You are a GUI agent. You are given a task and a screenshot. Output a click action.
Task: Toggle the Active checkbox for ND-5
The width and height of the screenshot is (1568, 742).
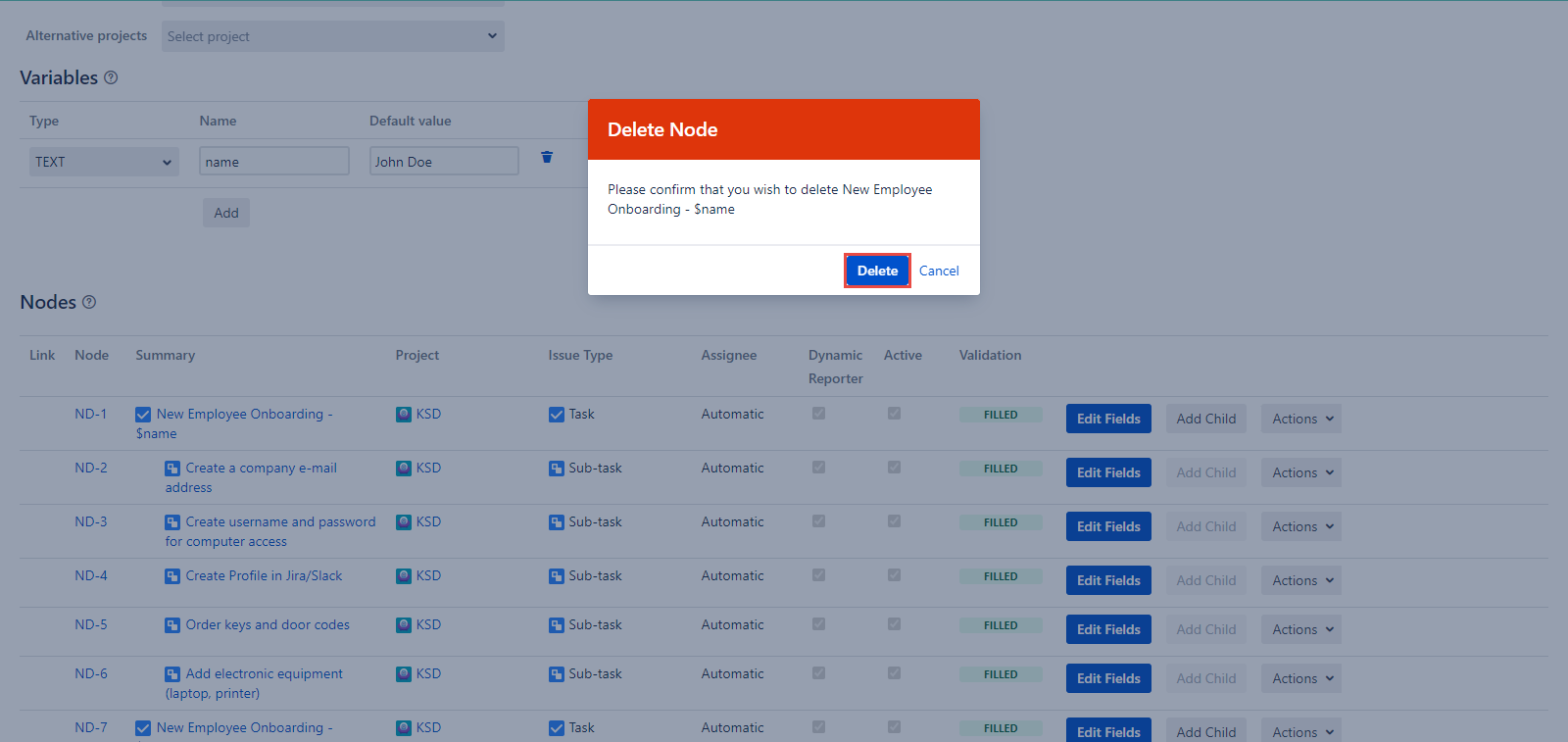[x=894, y=624]
